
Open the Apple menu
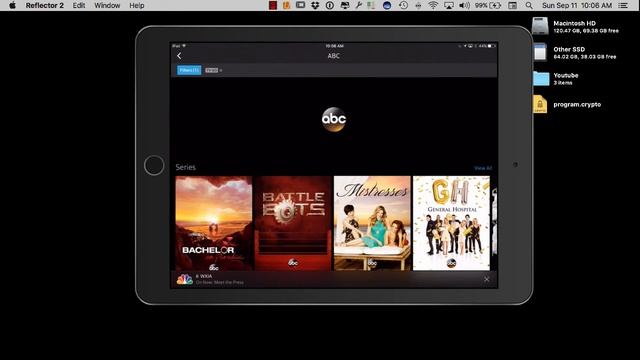click(x=12, y=5)
